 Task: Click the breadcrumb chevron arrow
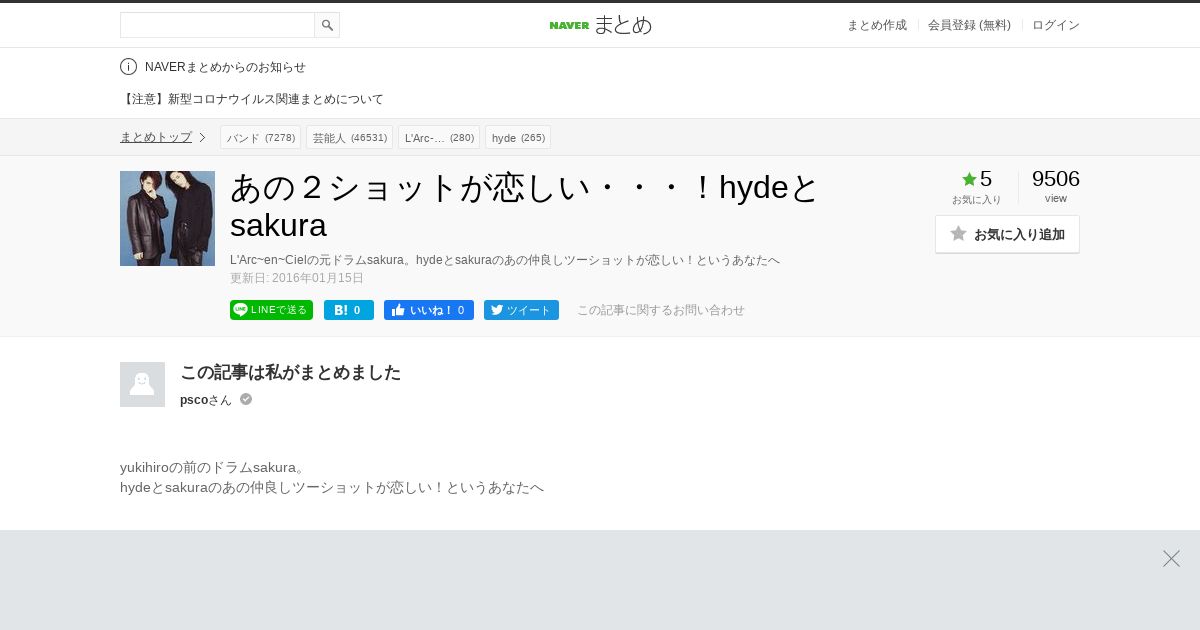click(202, 137)
